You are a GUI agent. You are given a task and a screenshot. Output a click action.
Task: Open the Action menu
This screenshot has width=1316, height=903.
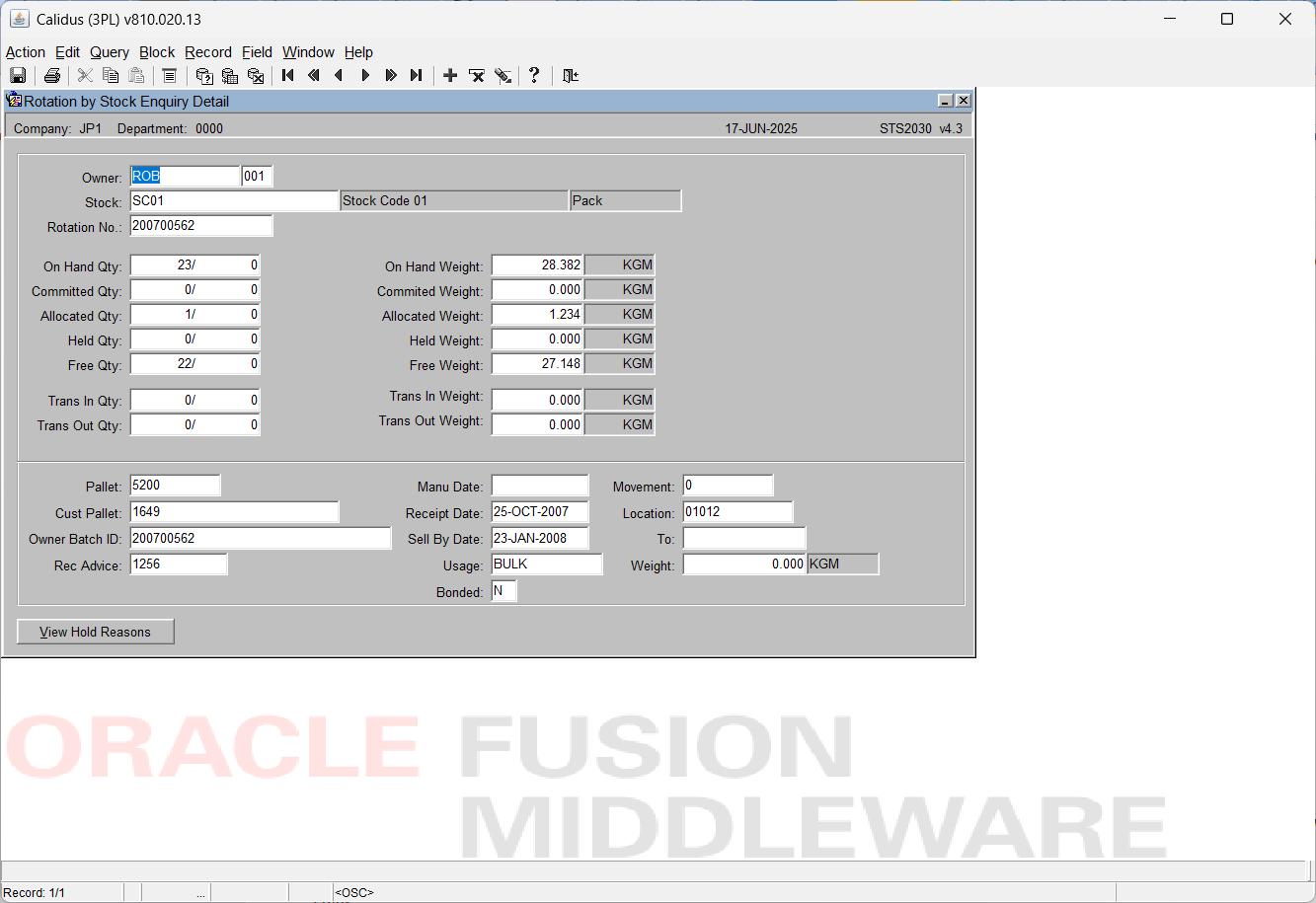[x=26, y=52]
